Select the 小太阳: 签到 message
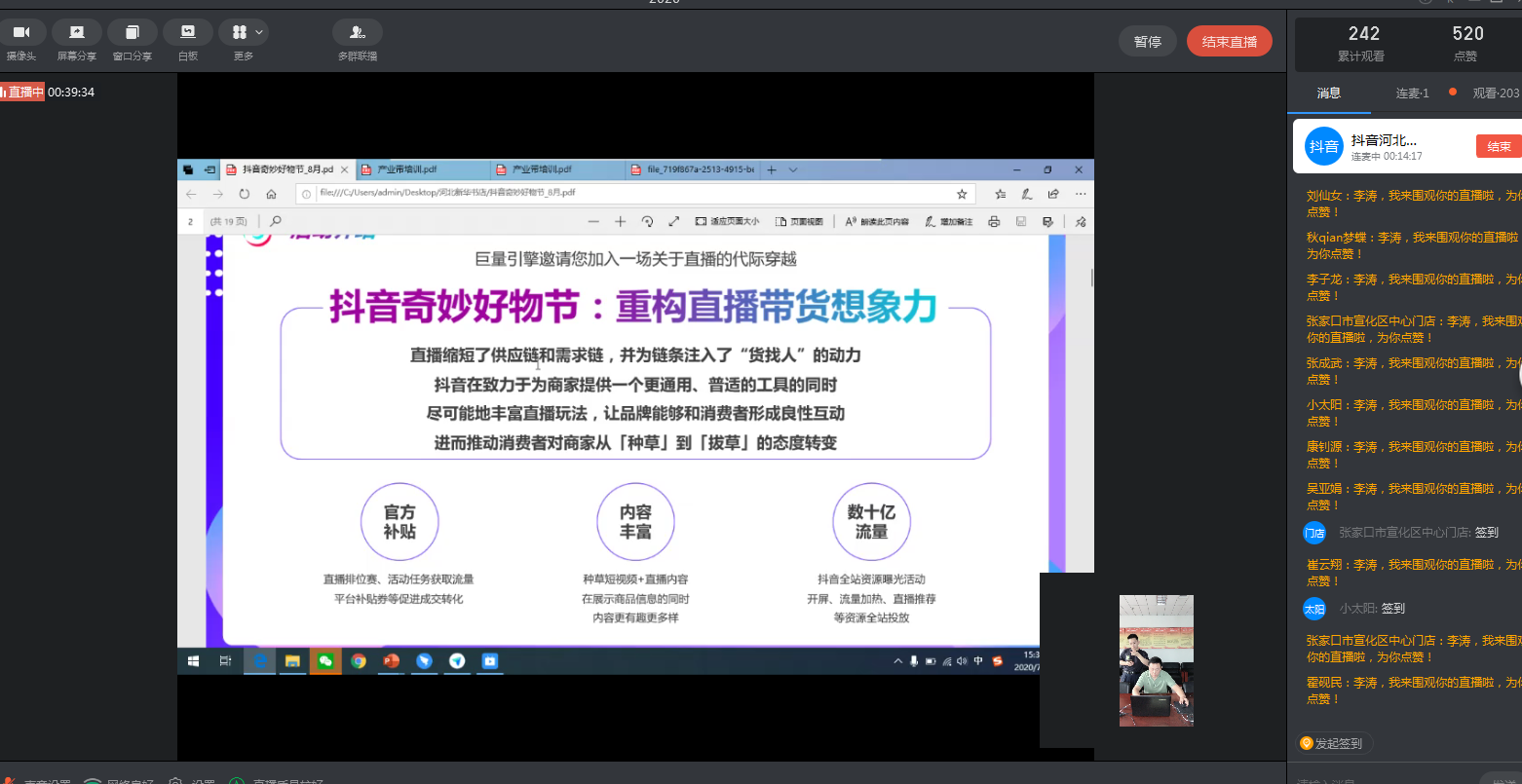 [x=1372, y=609]
